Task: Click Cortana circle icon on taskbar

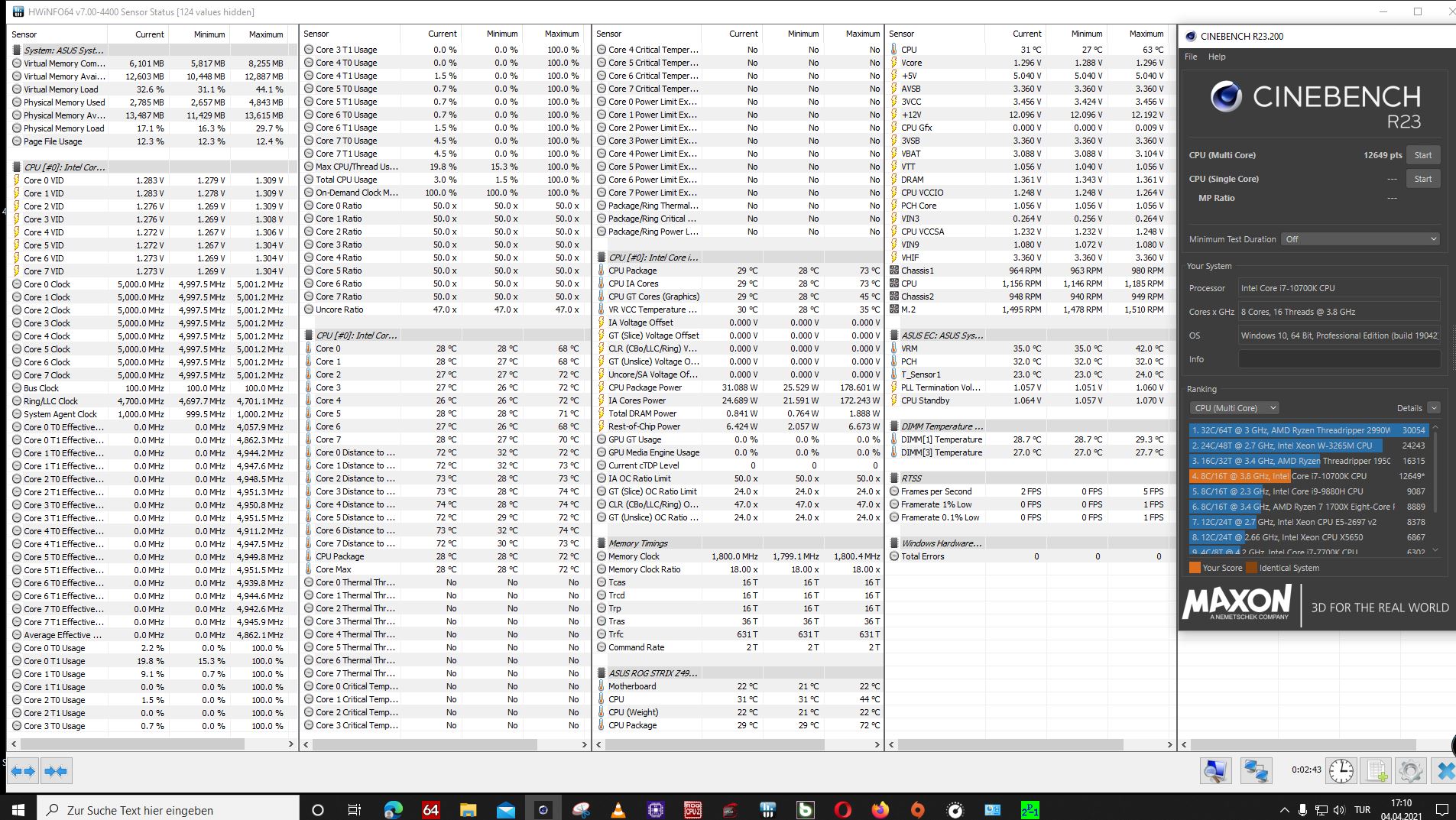Action: 318,810
